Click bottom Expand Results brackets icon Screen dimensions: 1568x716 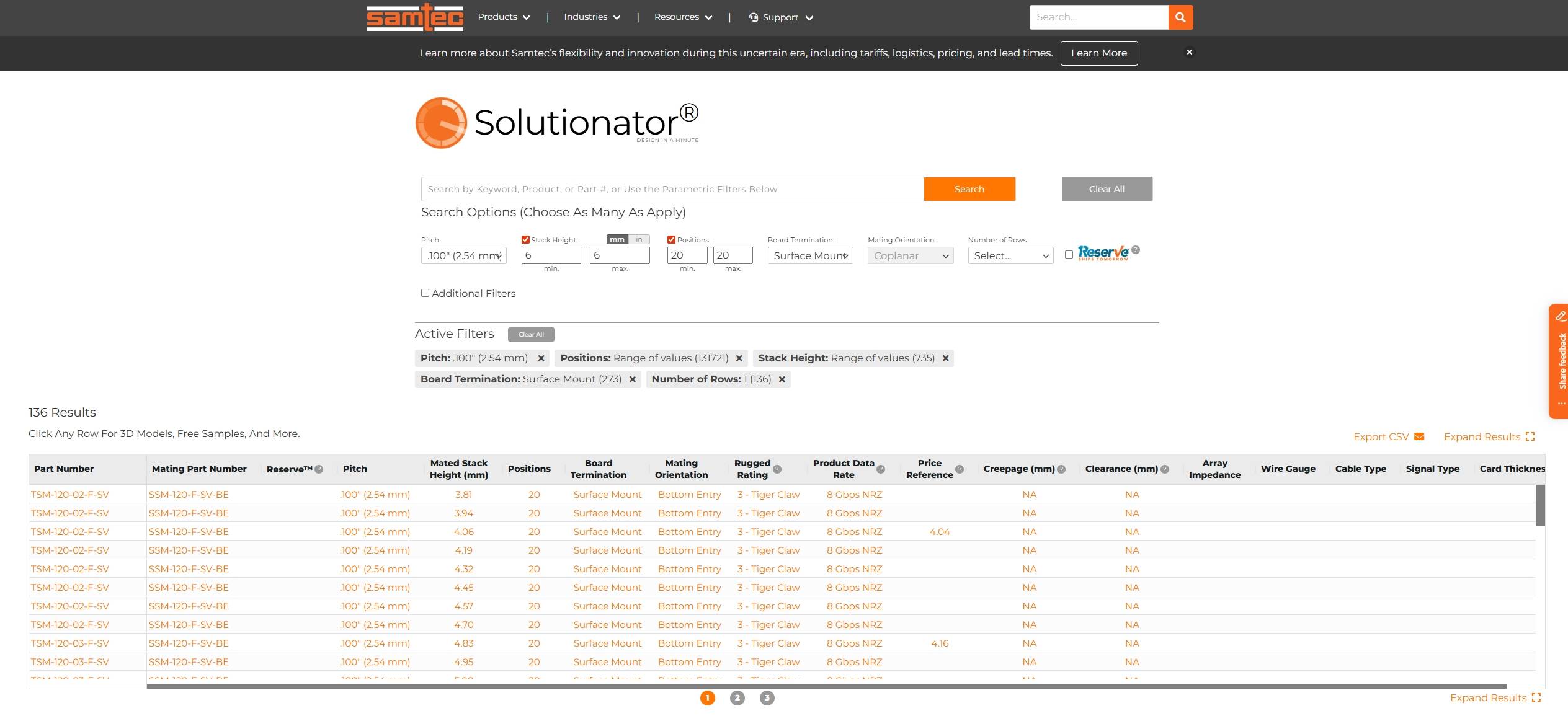[x=1536, y=697]
